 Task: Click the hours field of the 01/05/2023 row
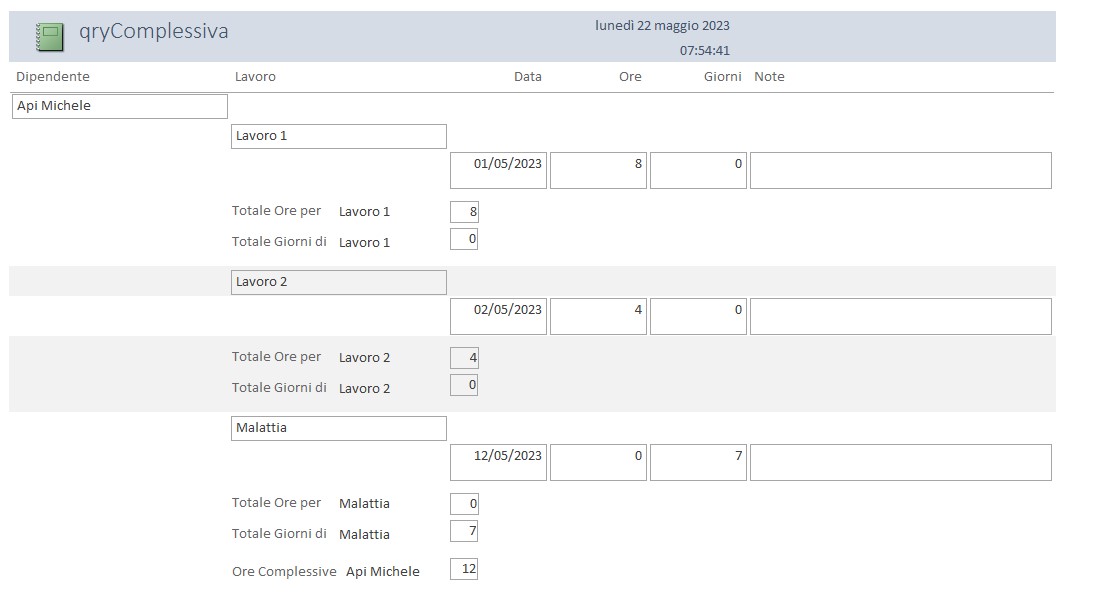[x=598, y=170]
